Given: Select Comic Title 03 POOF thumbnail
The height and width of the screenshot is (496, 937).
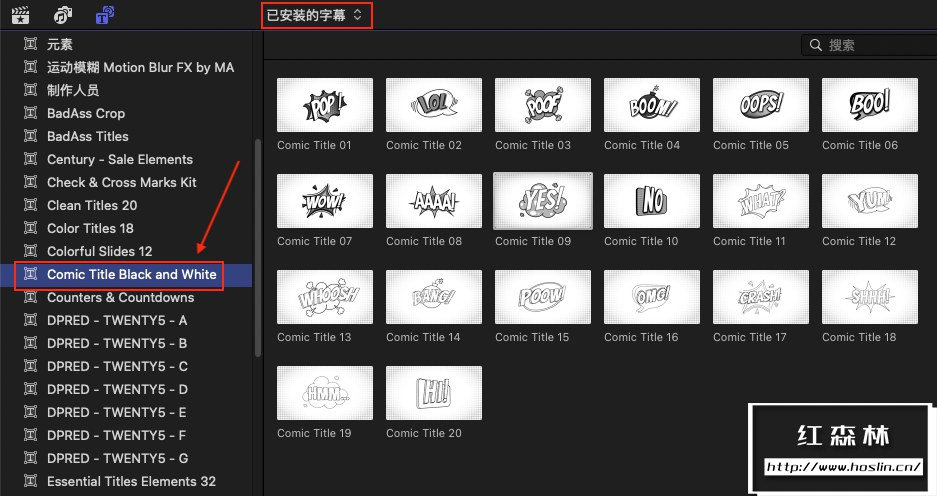Looking at the screenshot, I should click(543, 105).
